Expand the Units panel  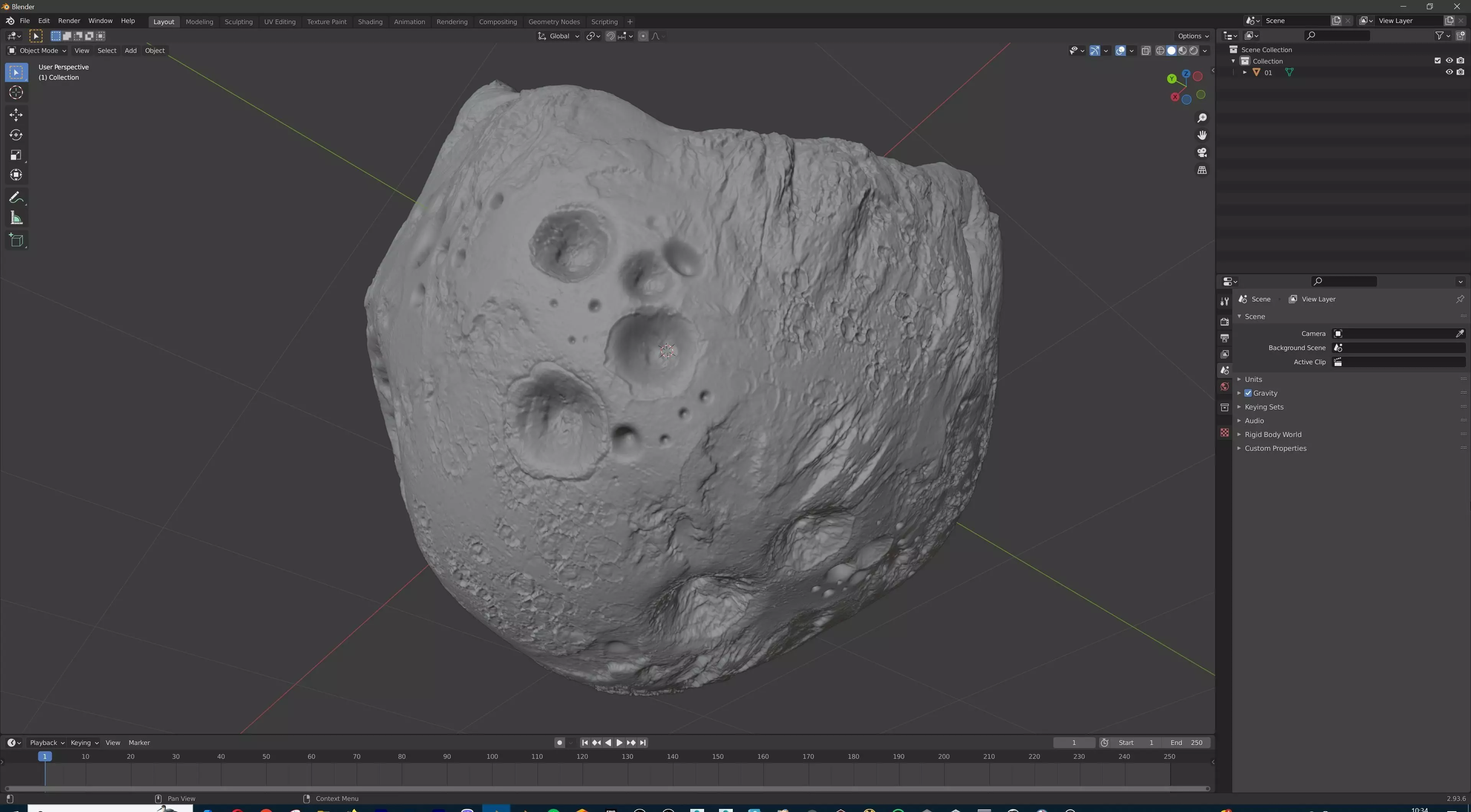[x=1253, y=379]
